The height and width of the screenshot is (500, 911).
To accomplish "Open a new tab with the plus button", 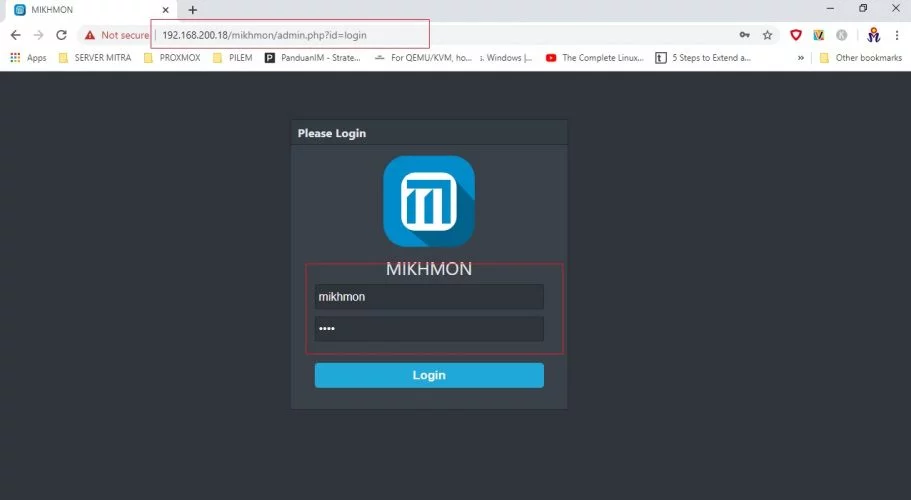I will (x=193, y=10).
